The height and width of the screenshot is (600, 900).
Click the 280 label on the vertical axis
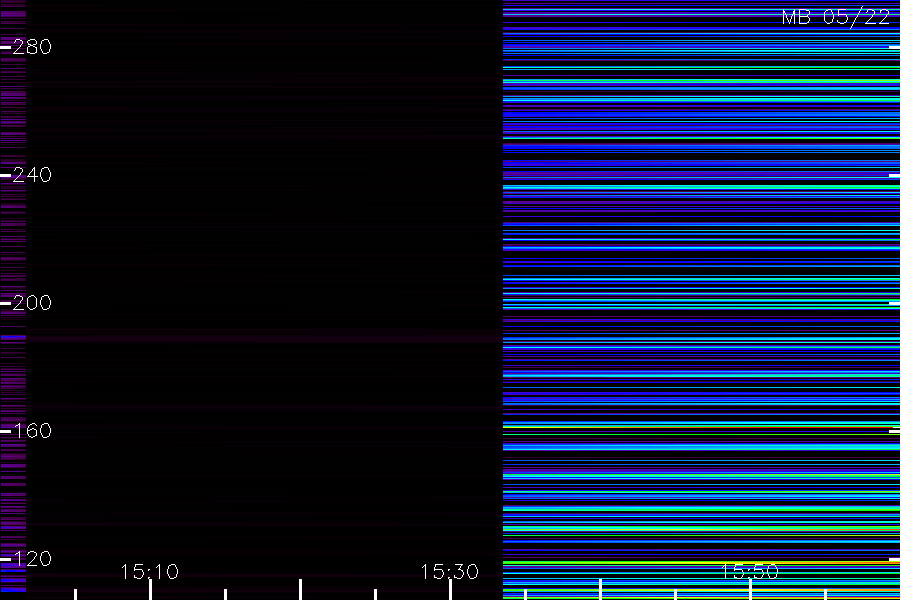pyautogui.click(x=32, y=47)
